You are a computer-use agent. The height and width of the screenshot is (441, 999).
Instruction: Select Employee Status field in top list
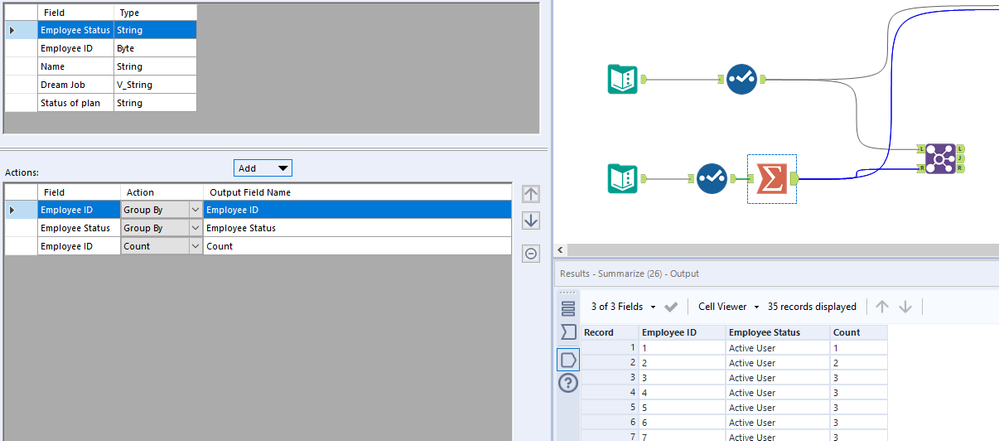tap(75, 30)
